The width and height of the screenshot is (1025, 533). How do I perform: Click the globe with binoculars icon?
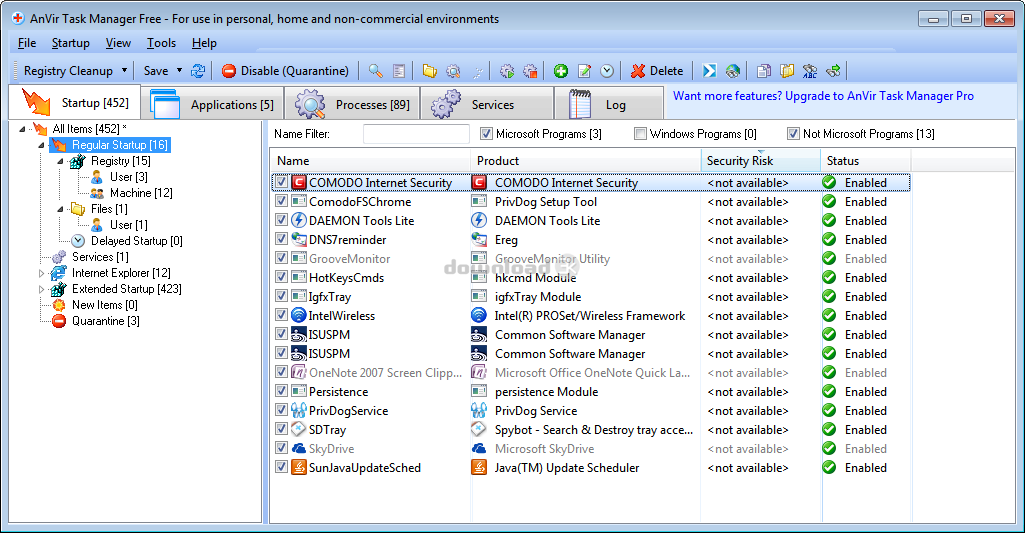click(x=733, y=71)
